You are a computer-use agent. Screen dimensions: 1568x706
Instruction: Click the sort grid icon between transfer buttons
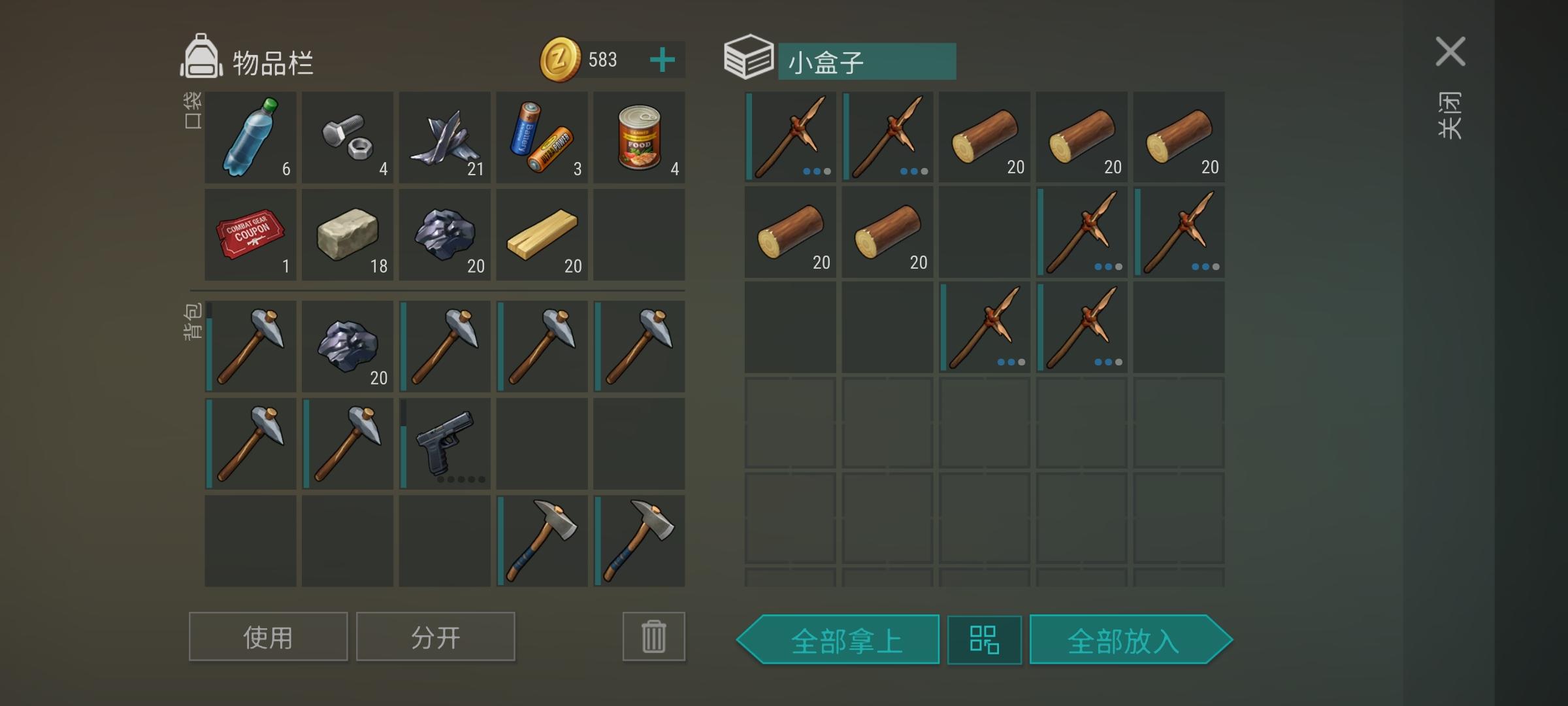point(984,639)
